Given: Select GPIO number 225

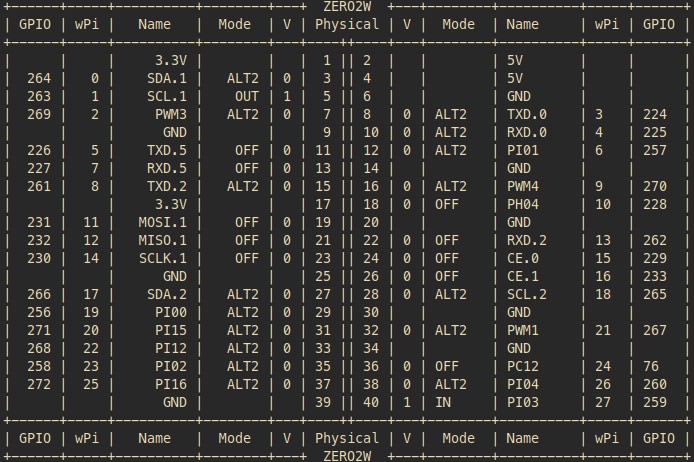Looking at the screenshot, I should tap(655, 132).
